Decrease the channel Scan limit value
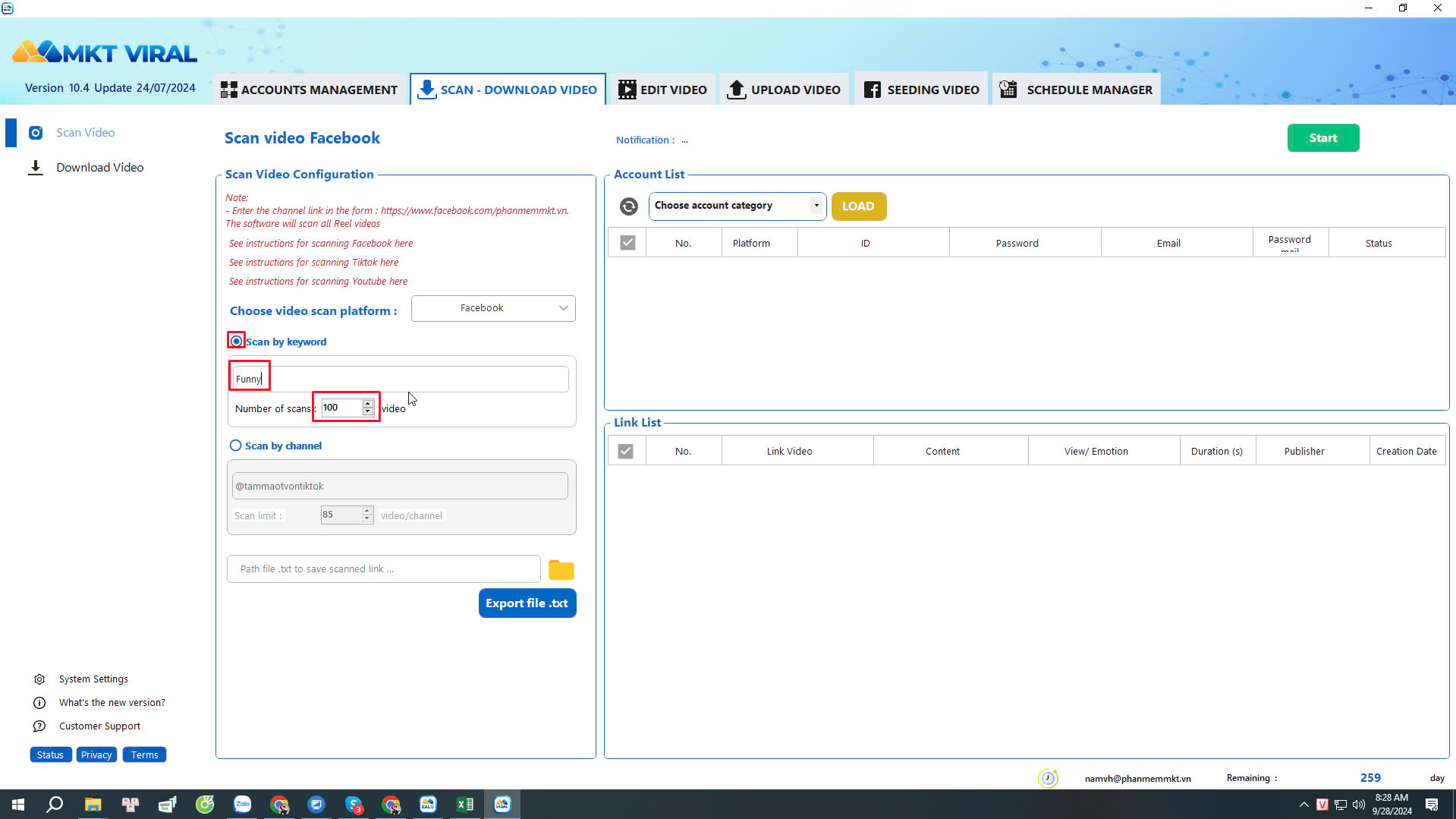Viewport: 1456px width, 819px height. pos(367,518)
